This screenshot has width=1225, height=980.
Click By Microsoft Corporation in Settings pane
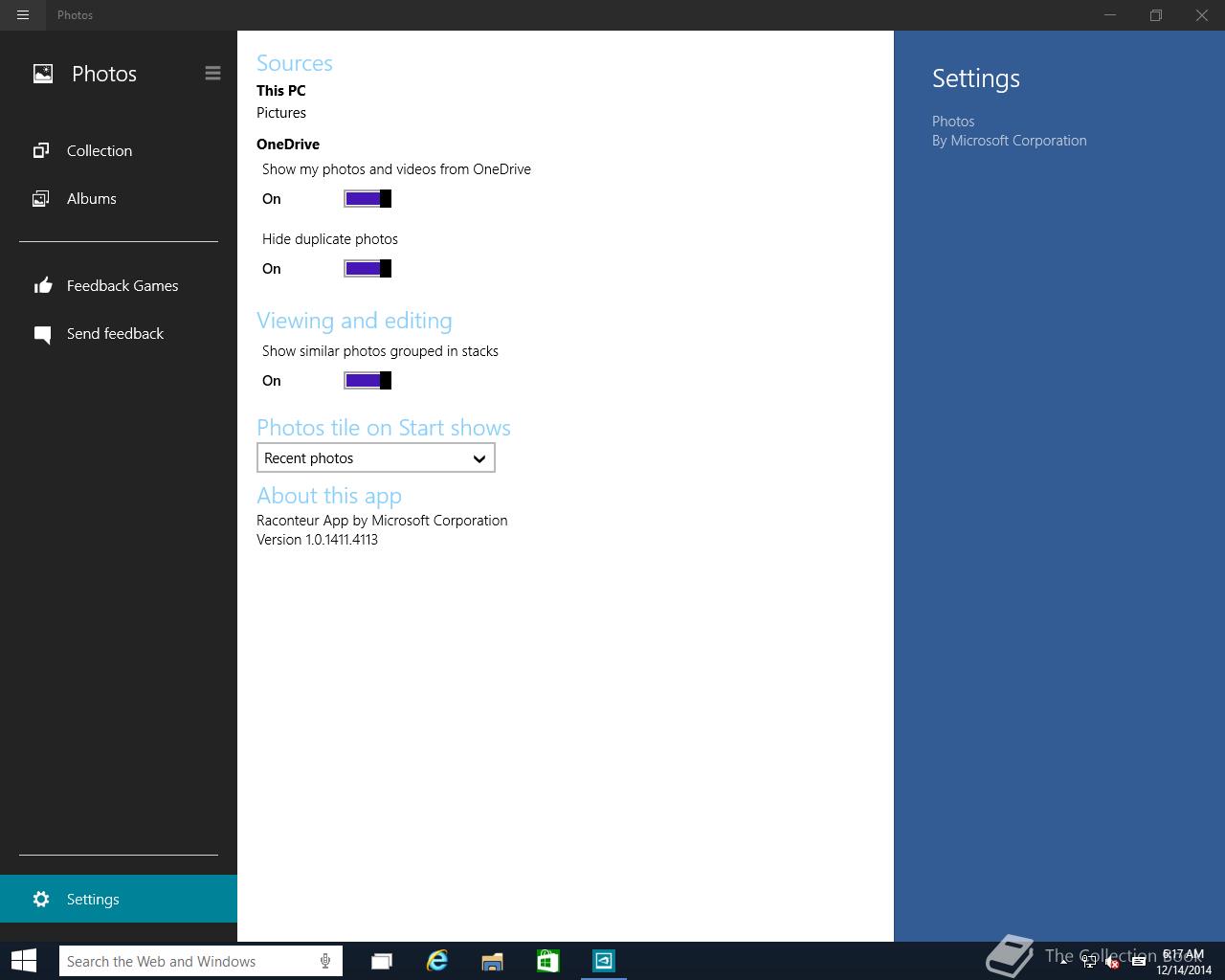coord(1010,140)
